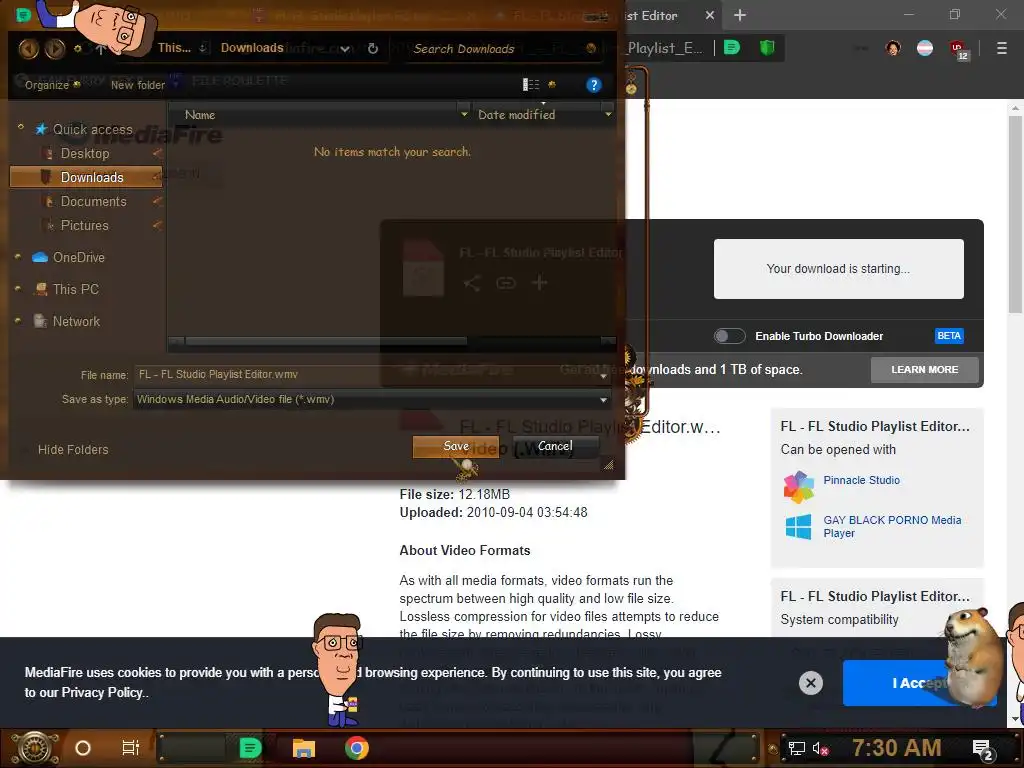Open help in the Save dialog
1024x768 pixels.
(593, 85)
